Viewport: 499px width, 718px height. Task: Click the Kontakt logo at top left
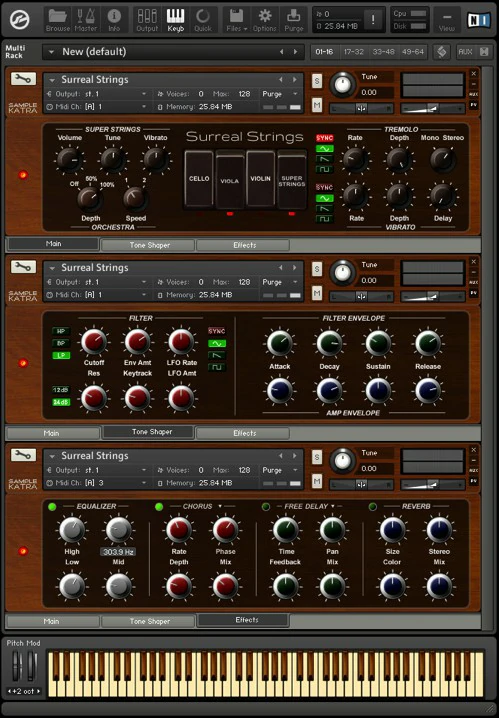click(x=19, y=20)
